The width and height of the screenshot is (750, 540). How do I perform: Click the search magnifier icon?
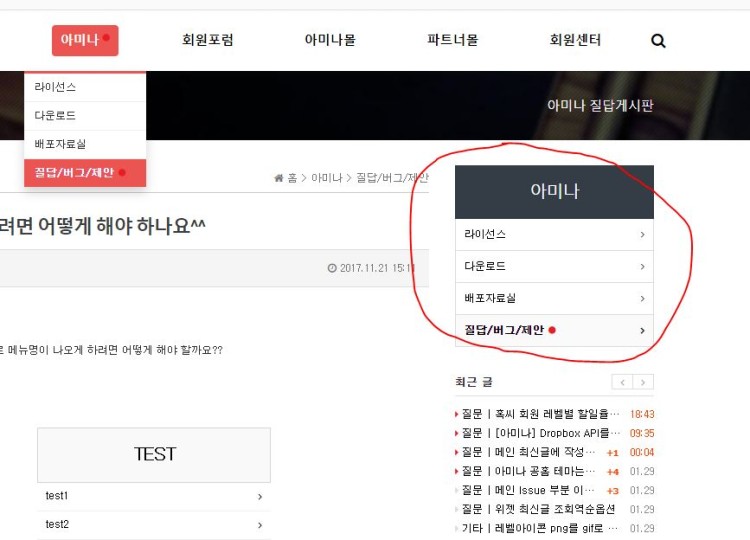pyautogui.click(x=658, y=41)
